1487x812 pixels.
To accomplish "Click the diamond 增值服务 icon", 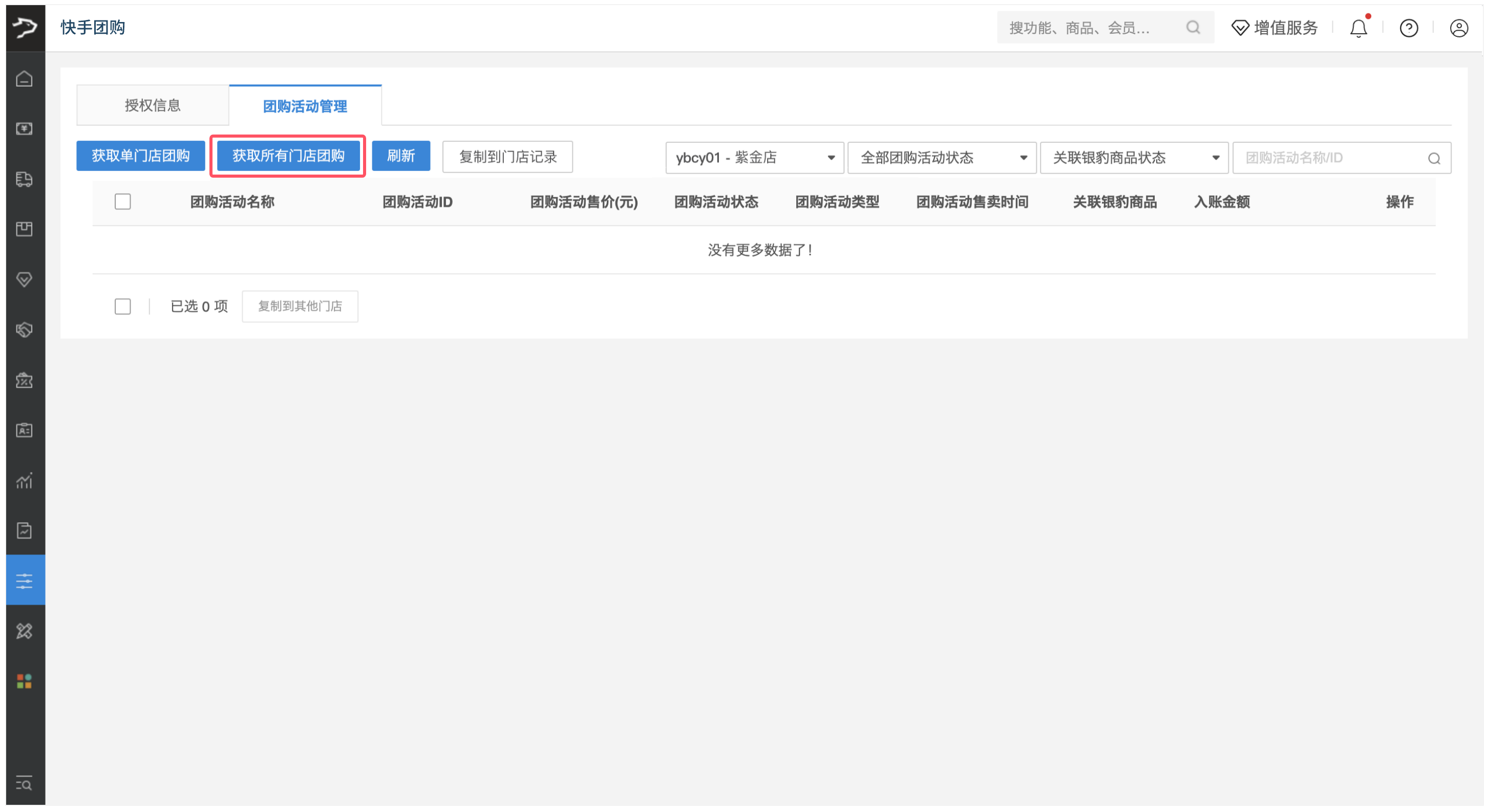I will pos(1240,28).
